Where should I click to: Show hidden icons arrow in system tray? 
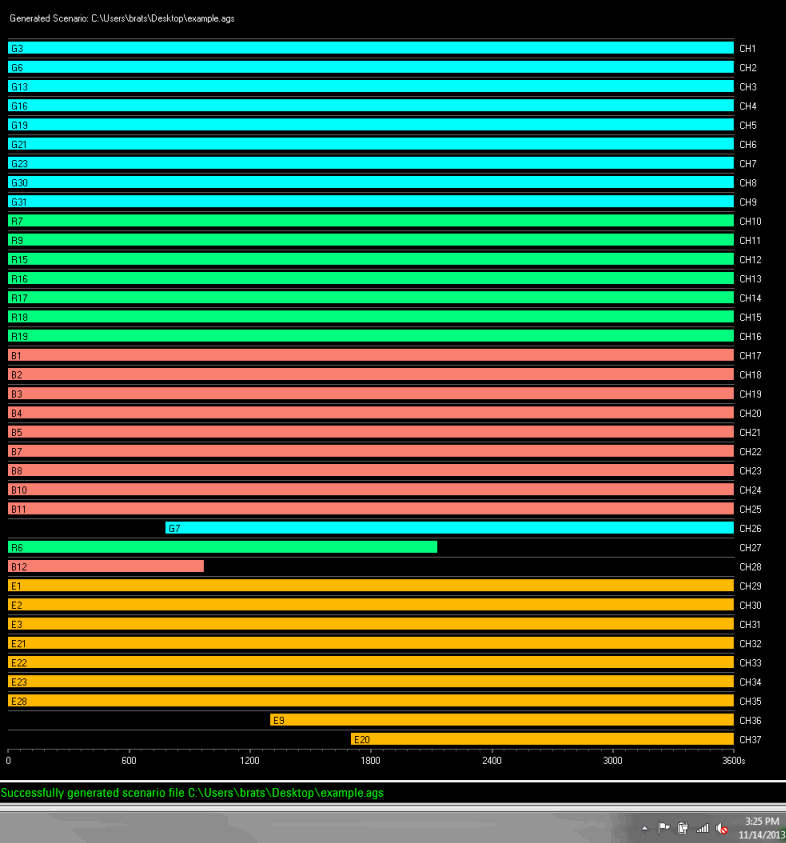coord(645,828)
